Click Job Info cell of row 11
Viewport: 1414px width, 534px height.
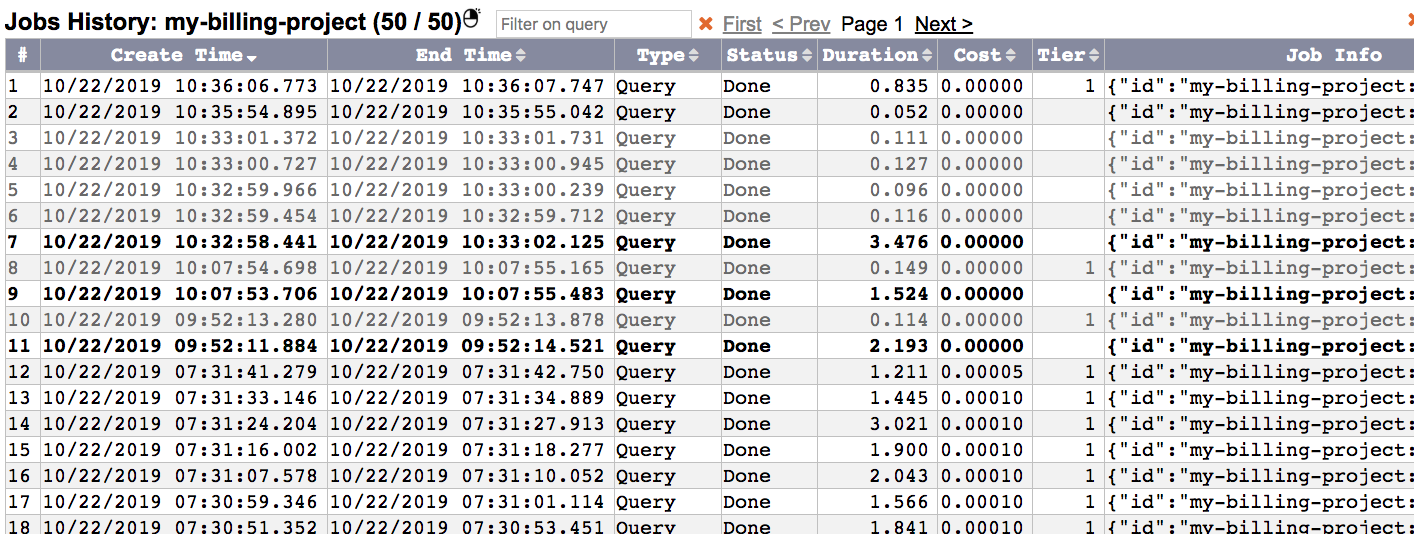point(1260,346)
